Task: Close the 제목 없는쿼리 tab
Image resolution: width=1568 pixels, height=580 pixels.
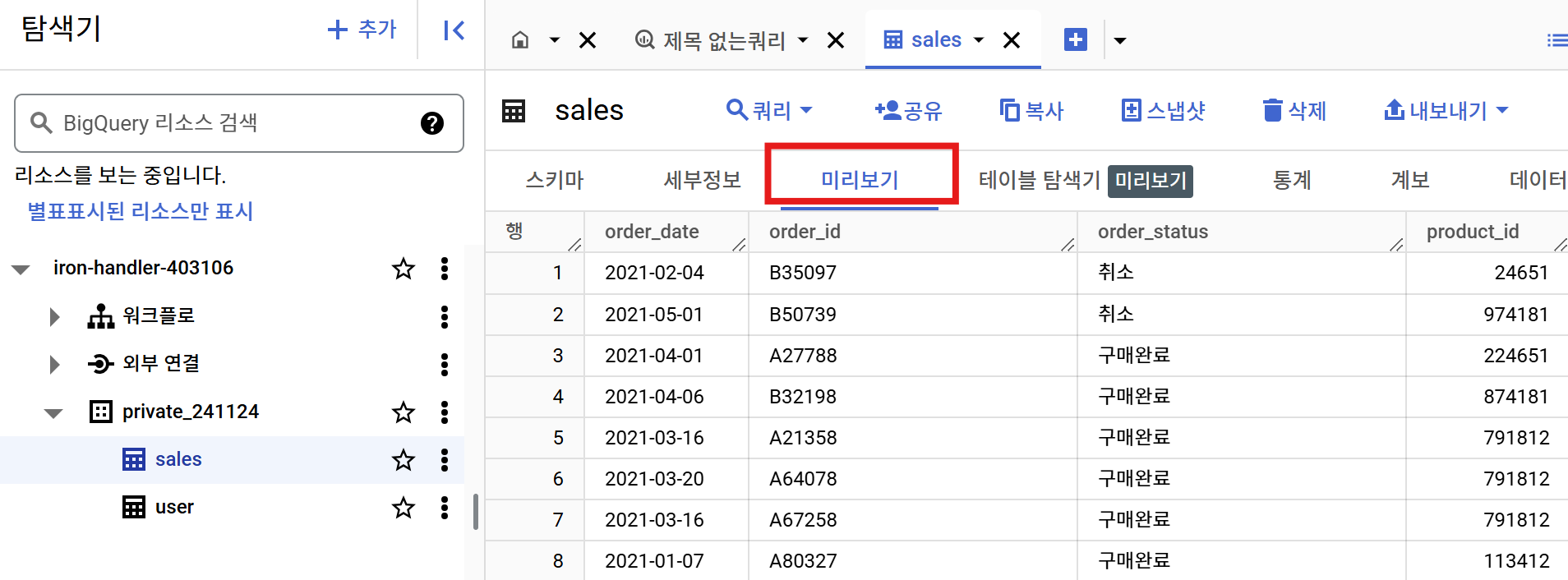Action: pyautogui.click(x=836, y=39)
